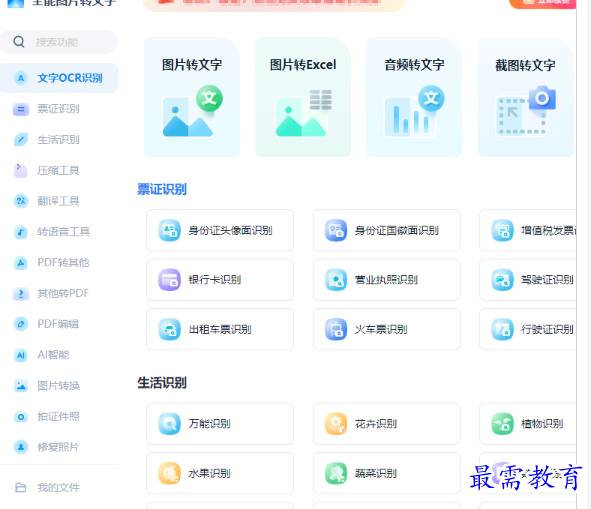Click the 身份证头像面识别 icon
This screenshot has width=591, height=509.
(x=169, y=230)
